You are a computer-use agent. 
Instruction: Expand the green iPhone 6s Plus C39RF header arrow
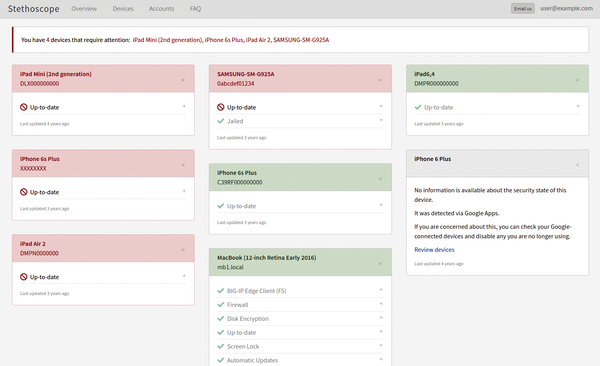point(380,179)
